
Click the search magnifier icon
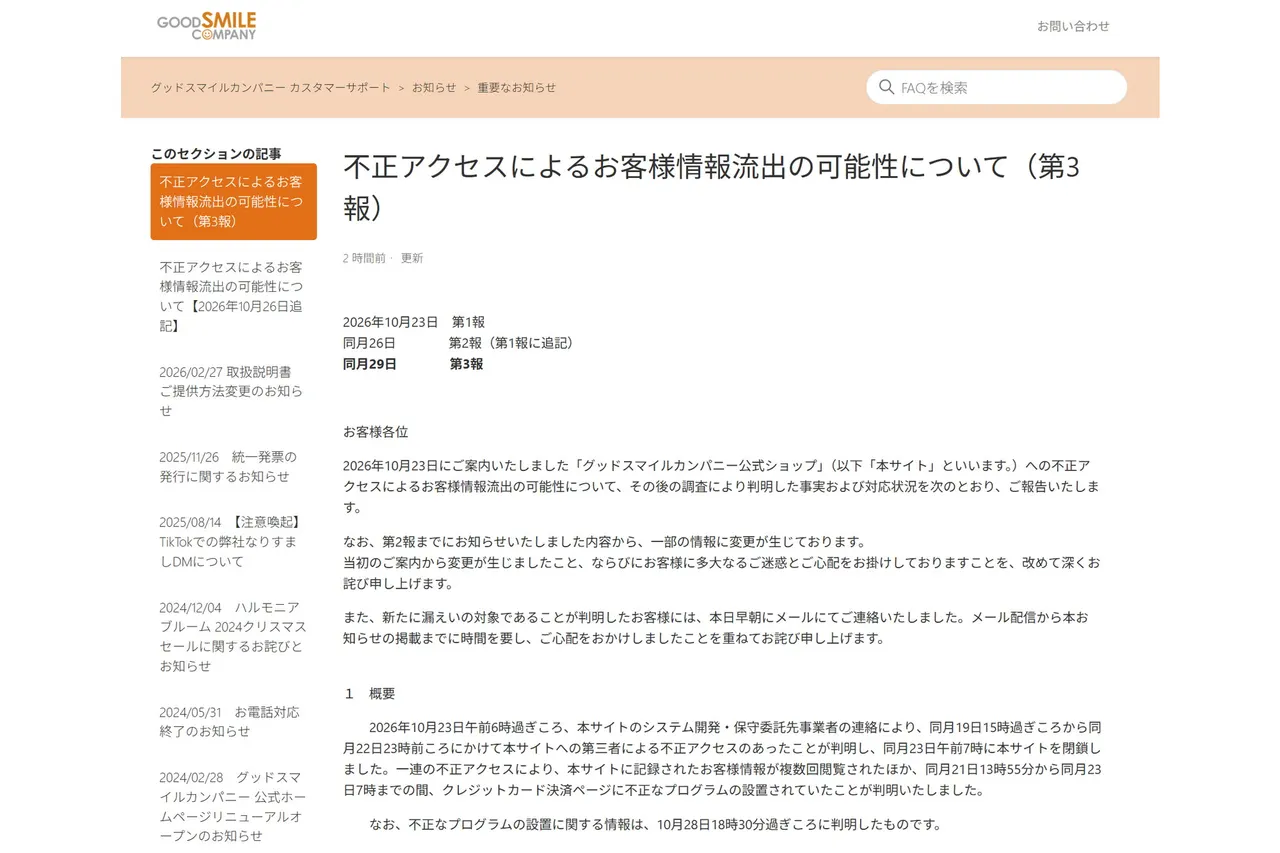(886, 87)
